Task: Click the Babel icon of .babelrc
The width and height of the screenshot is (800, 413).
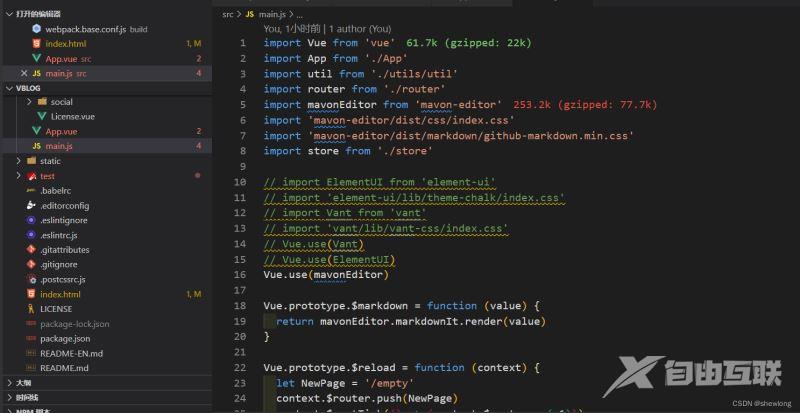Action: [31, 190]
